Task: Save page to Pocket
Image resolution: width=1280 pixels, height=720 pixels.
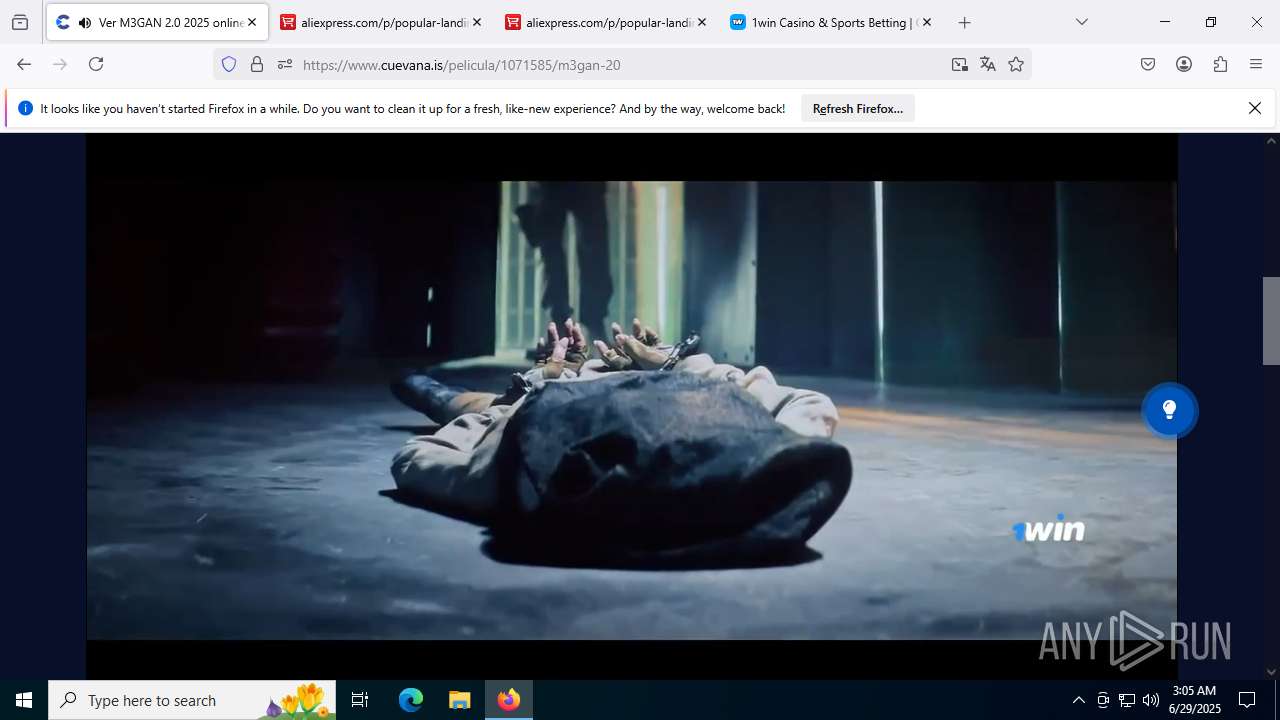Action: click(x=1148, y=64)
